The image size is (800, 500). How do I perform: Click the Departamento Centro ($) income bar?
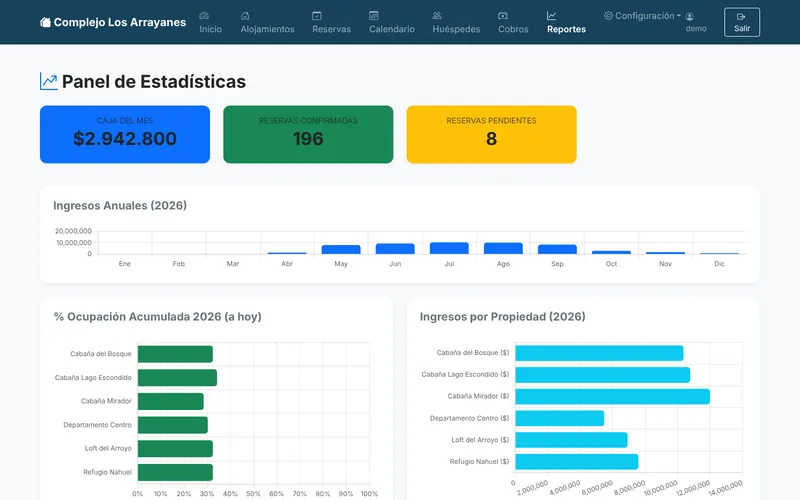coord(560,418)
